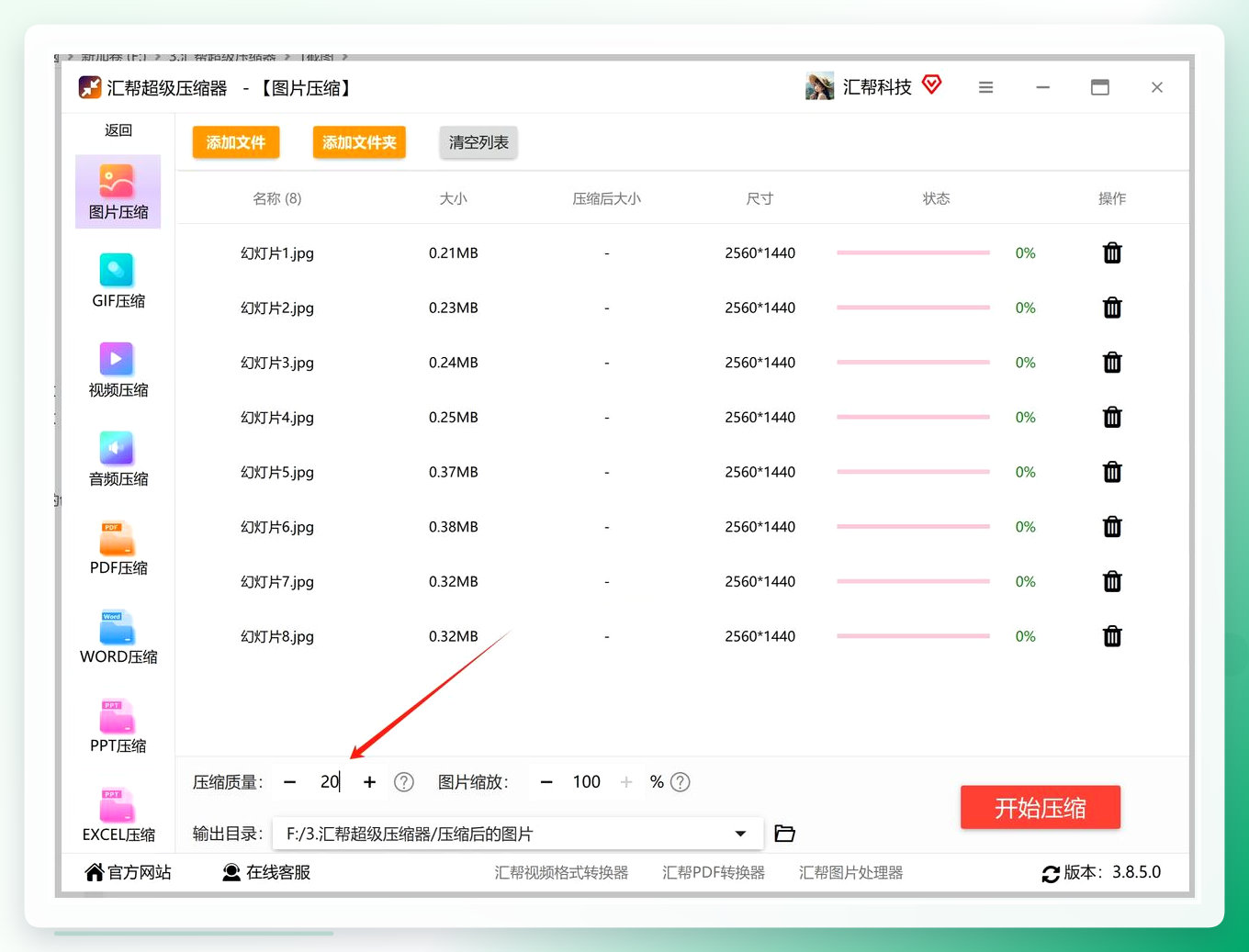Click trash icon for 幻灯片4.jpg

coord(1112,418)
